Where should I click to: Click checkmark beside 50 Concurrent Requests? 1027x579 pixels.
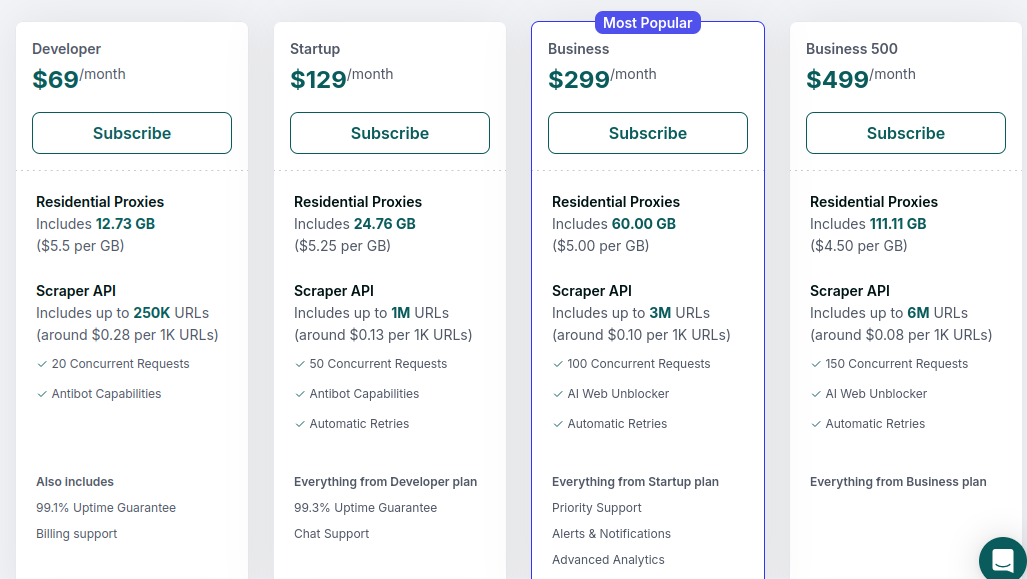pos(300,364)
